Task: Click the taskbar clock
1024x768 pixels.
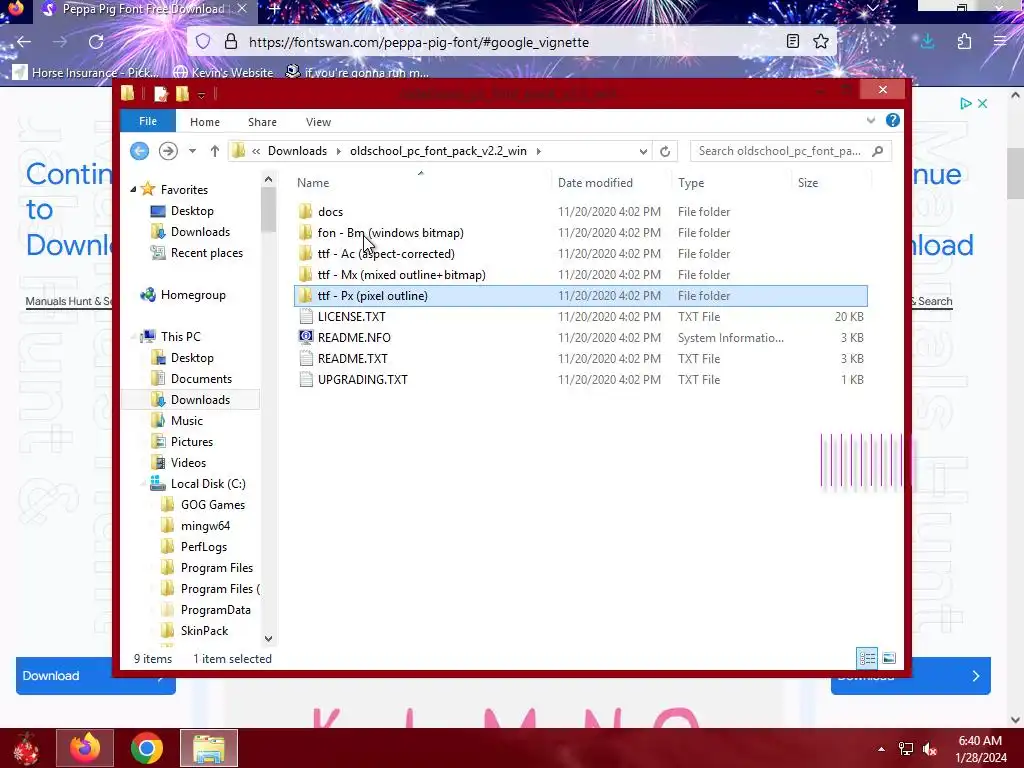Action: pos(980,749)
